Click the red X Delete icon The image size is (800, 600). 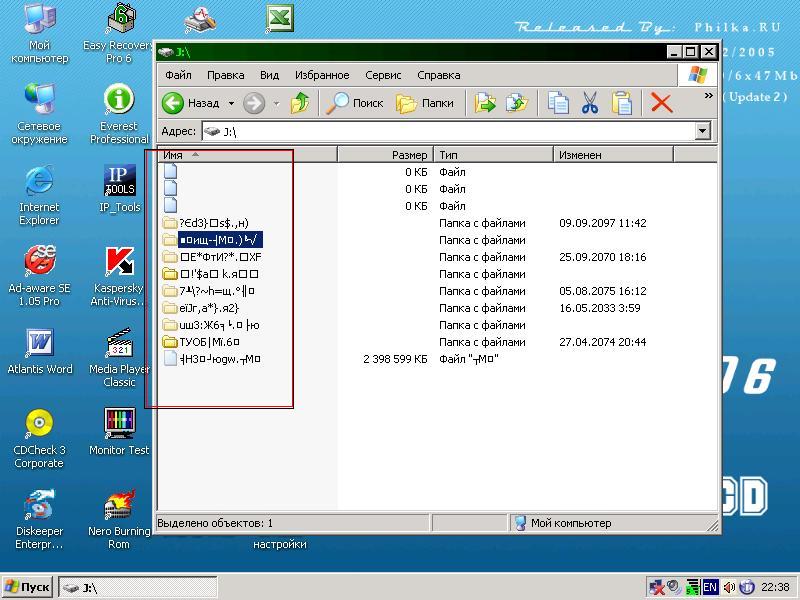click(x=661, y=103)
